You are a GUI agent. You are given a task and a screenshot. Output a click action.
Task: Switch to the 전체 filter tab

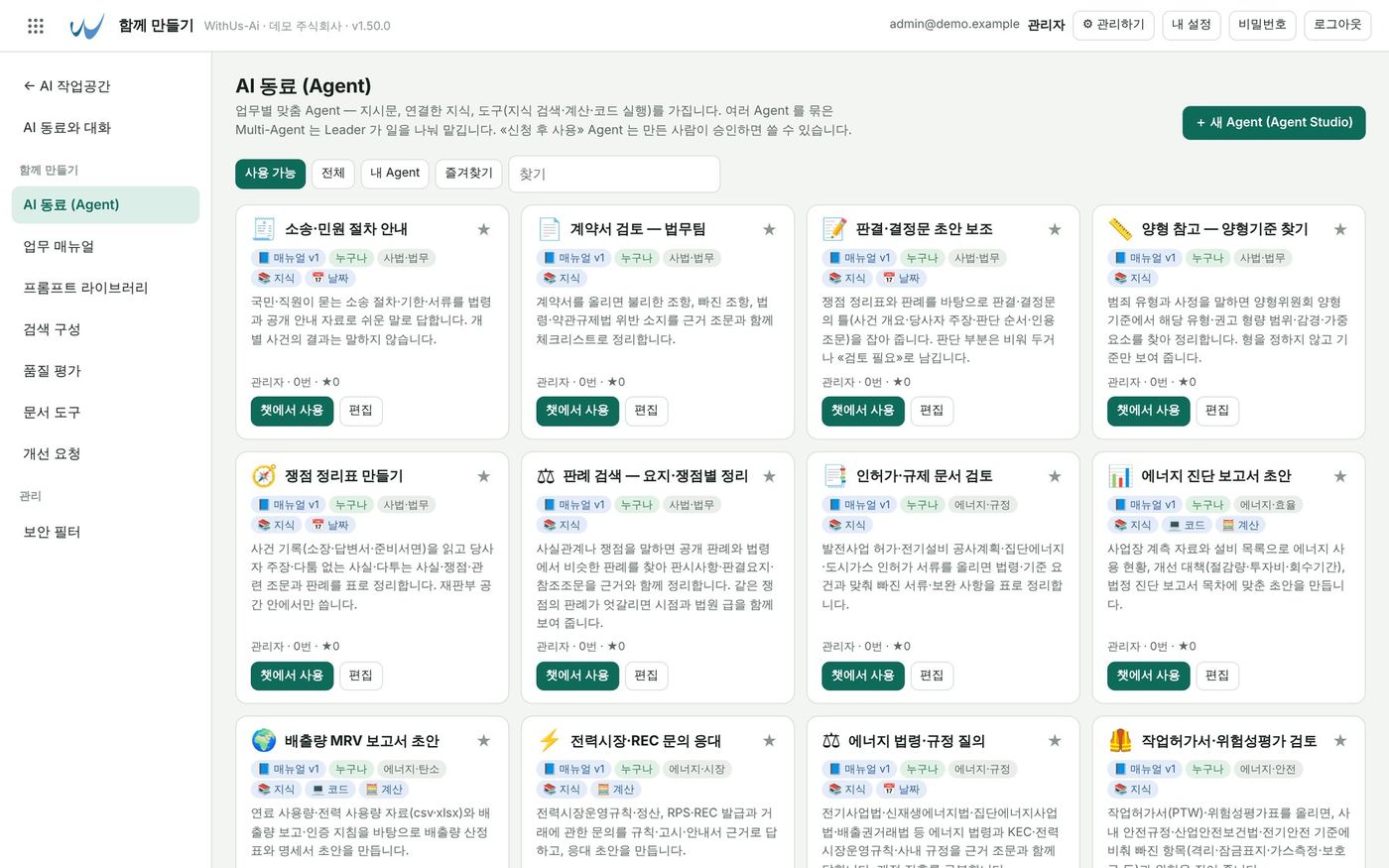point(333,174)
